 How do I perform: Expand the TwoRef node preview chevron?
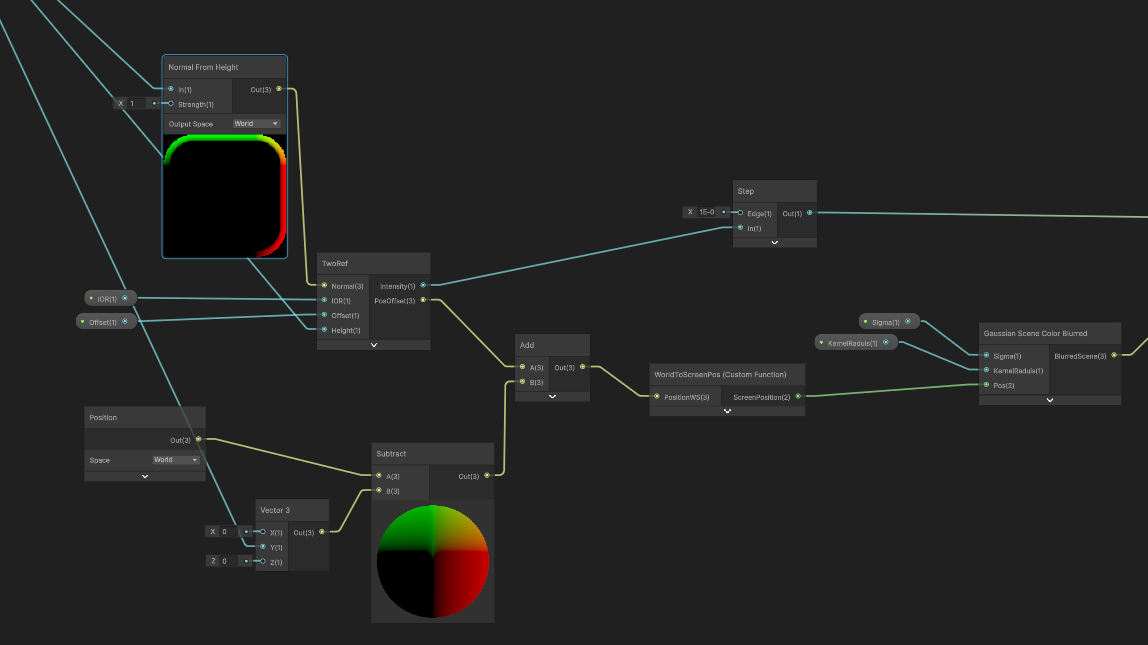point(374,344)
